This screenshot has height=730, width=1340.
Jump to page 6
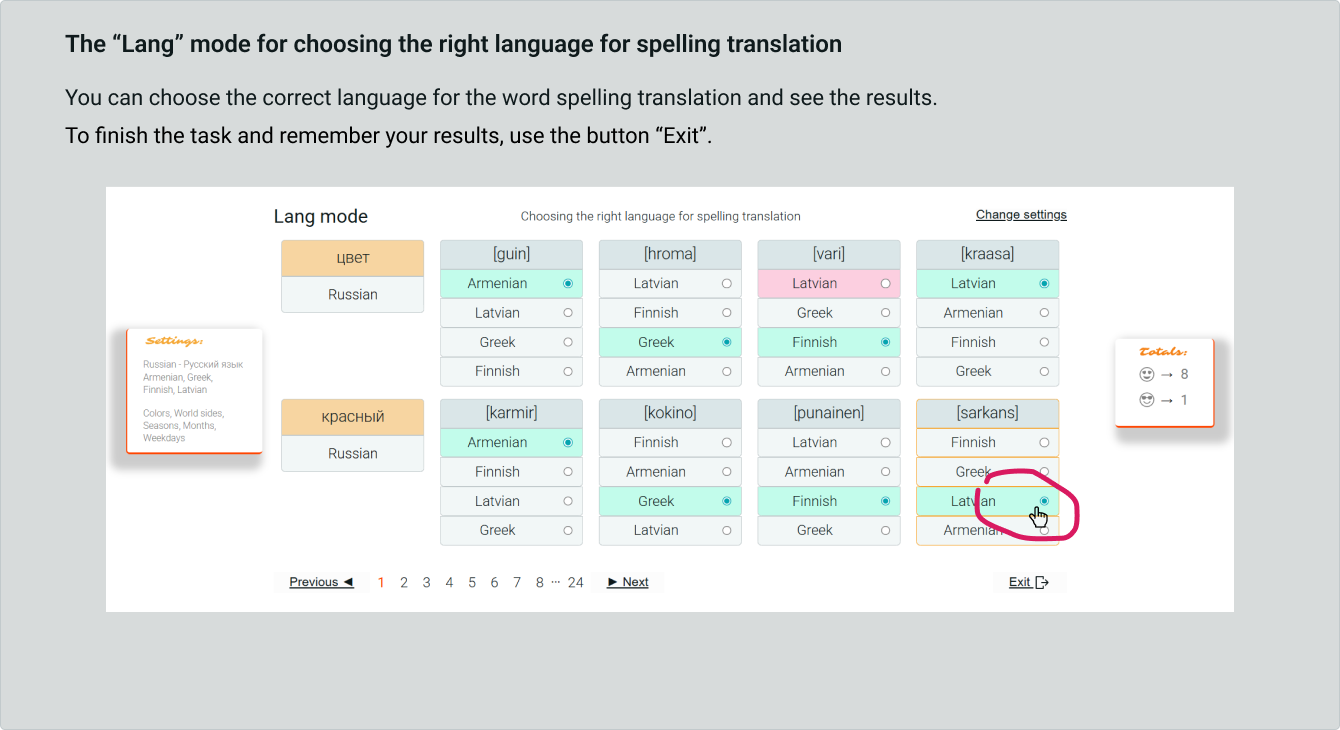point(494,582)
